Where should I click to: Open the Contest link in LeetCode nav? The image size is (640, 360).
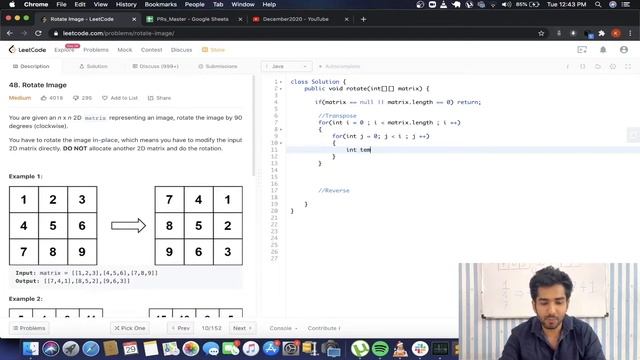151,50
